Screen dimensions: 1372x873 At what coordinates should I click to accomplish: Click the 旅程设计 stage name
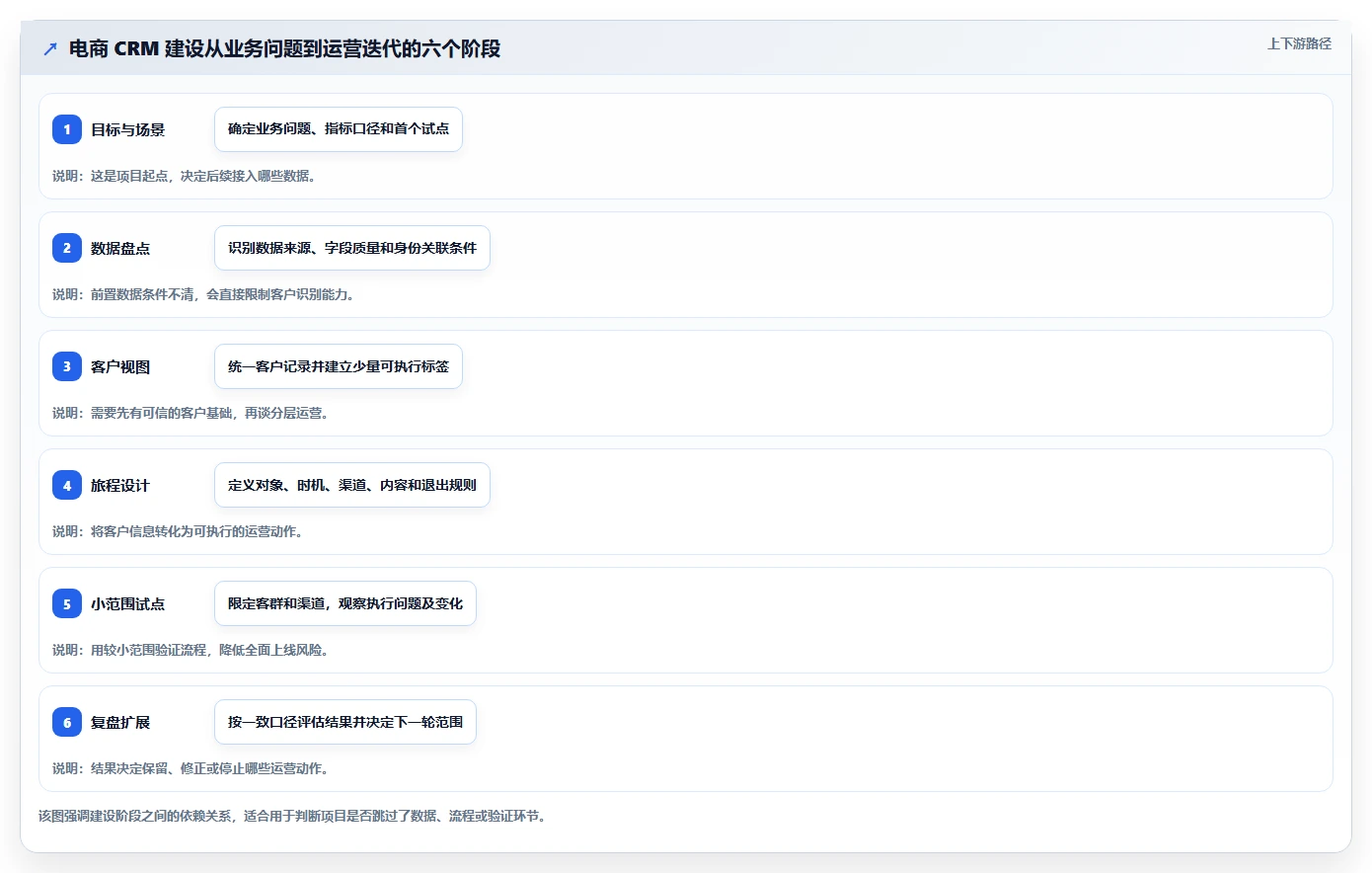[x=120, y=485]
